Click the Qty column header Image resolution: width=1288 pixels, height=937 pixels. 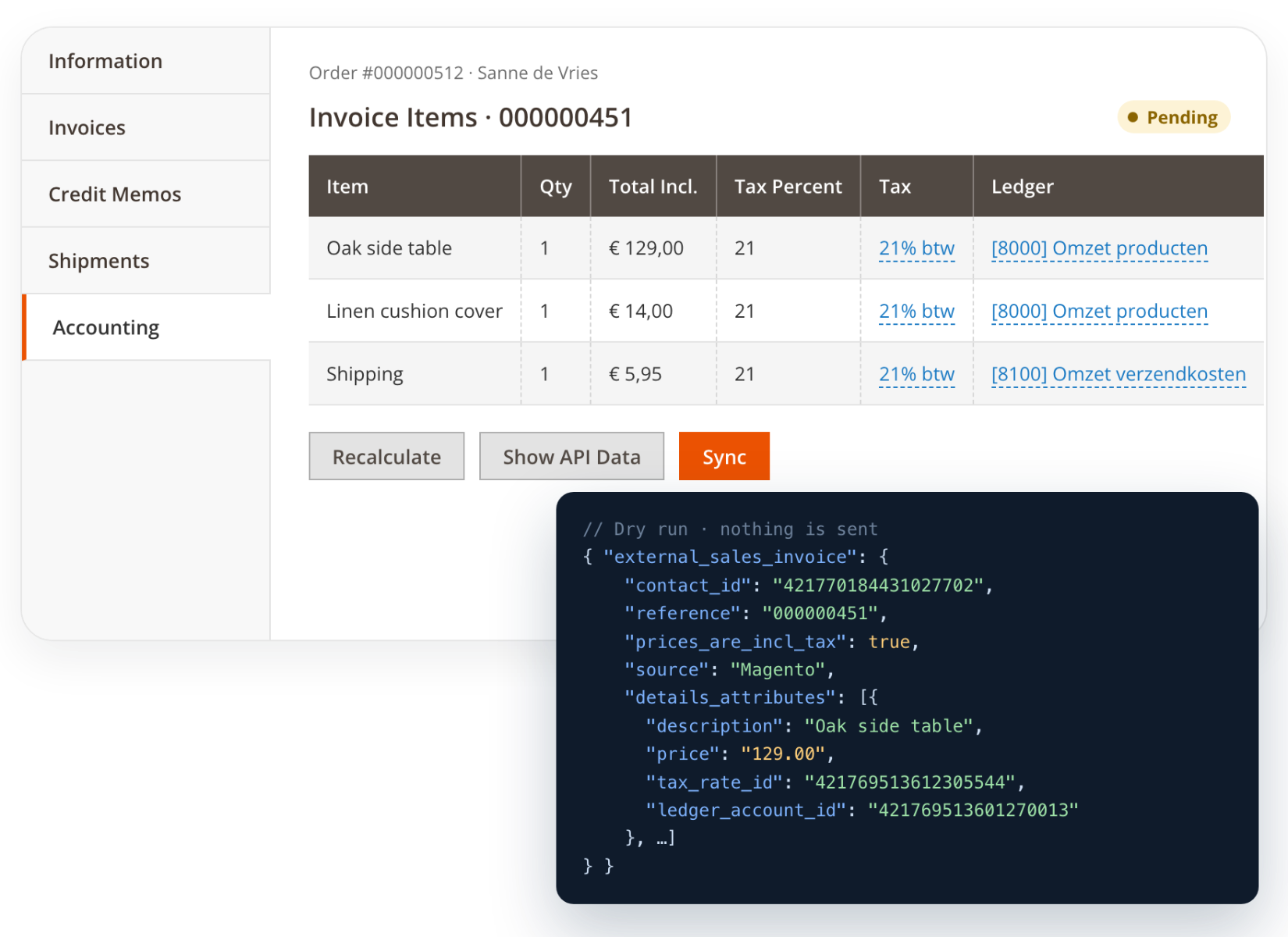556,186
